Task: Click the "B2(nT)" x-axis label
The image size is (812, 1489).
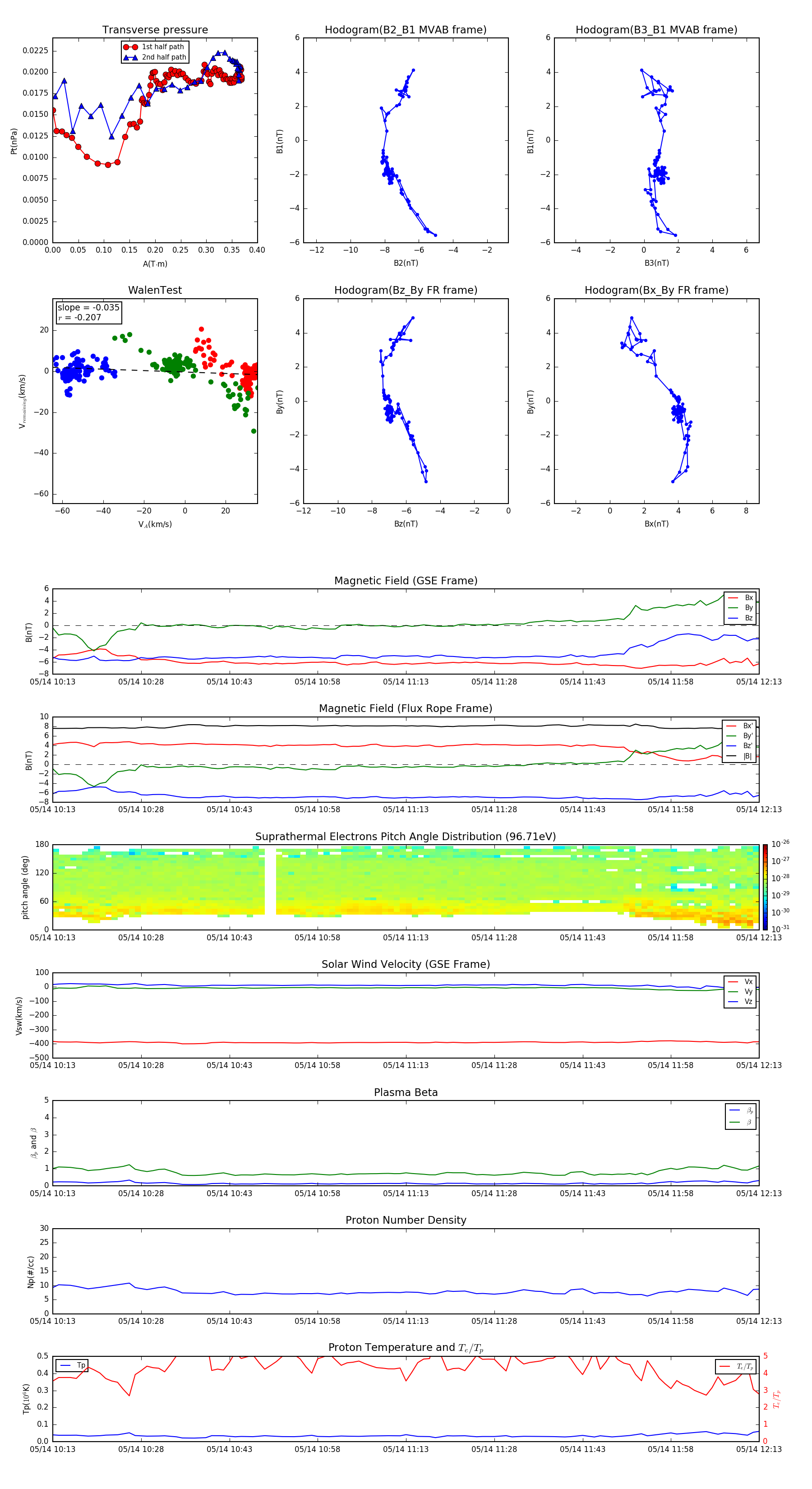Action: pos(406,263)
